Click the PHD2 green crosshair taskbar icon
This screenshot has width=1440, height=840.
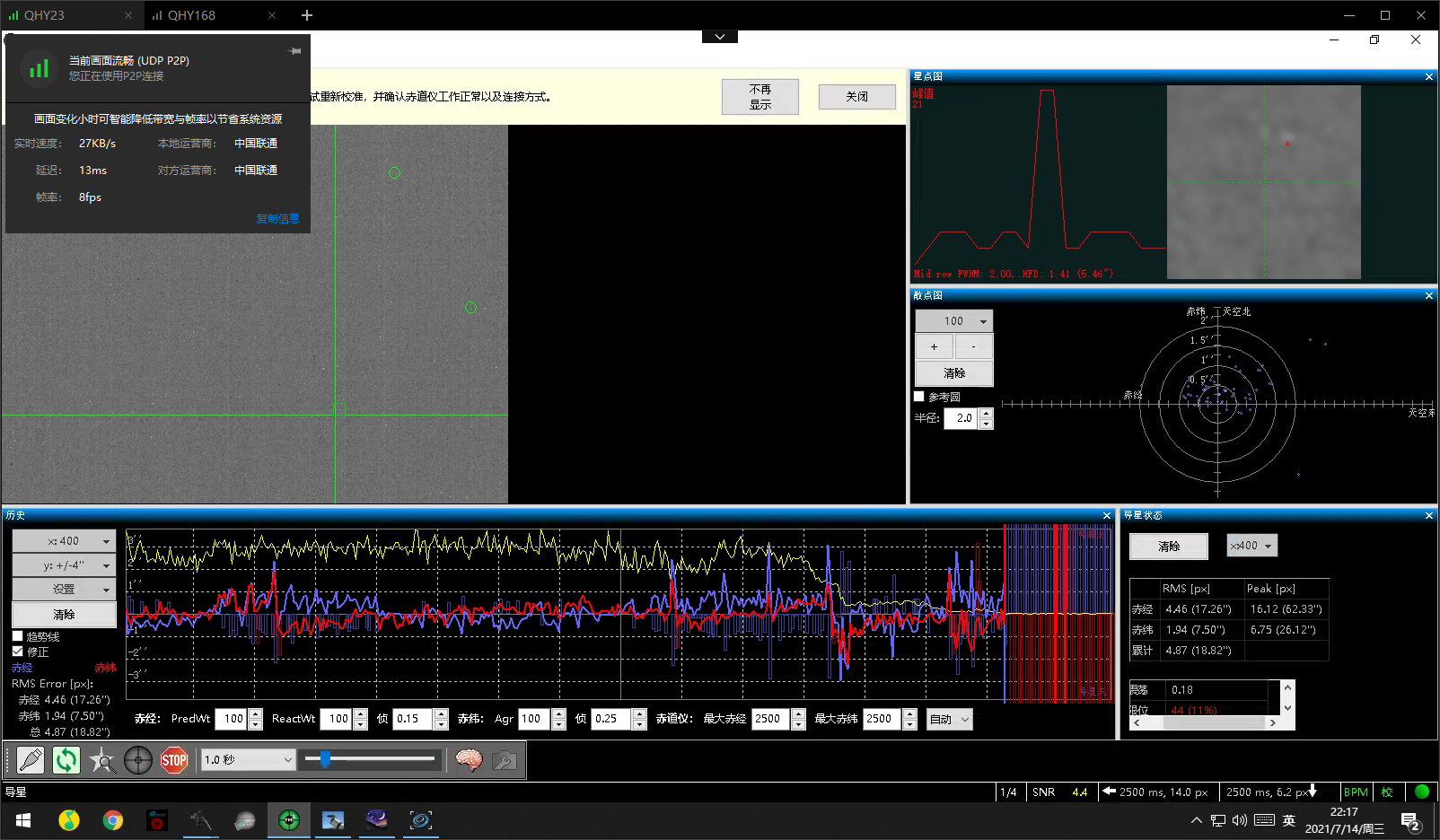point(288,820)
